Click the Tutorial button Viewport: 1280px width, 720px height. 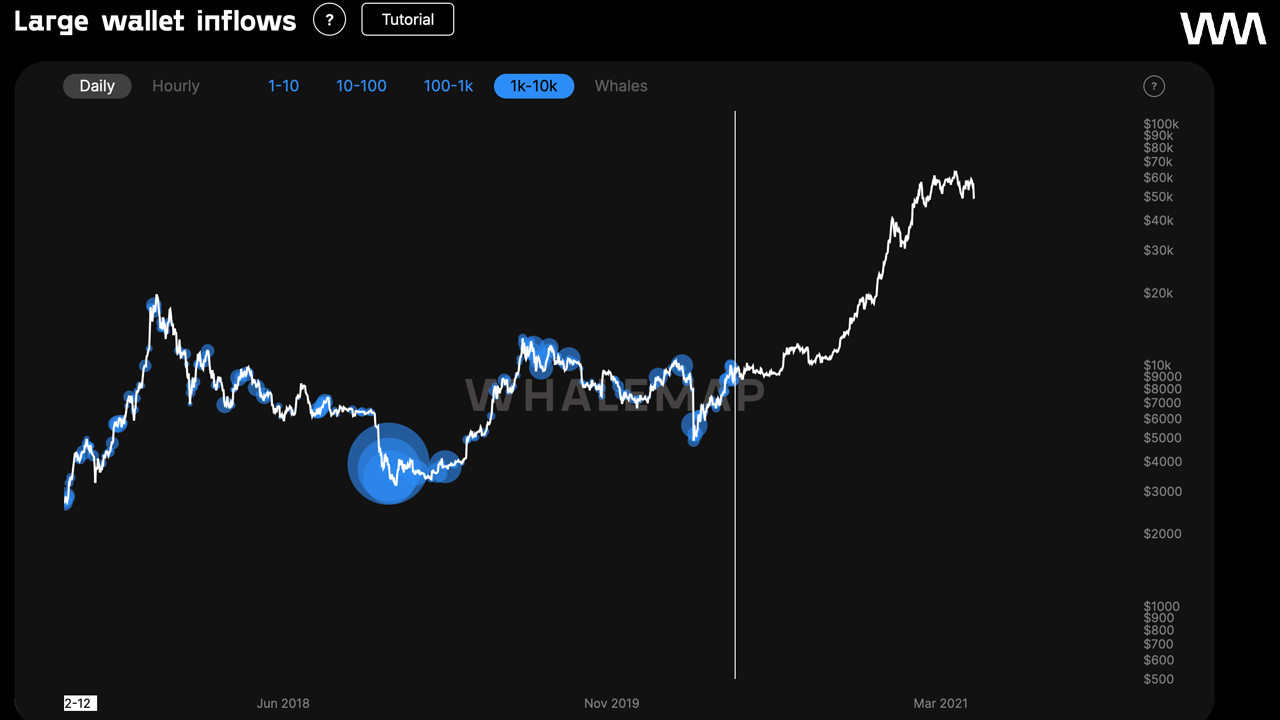(x=408, y=19)
